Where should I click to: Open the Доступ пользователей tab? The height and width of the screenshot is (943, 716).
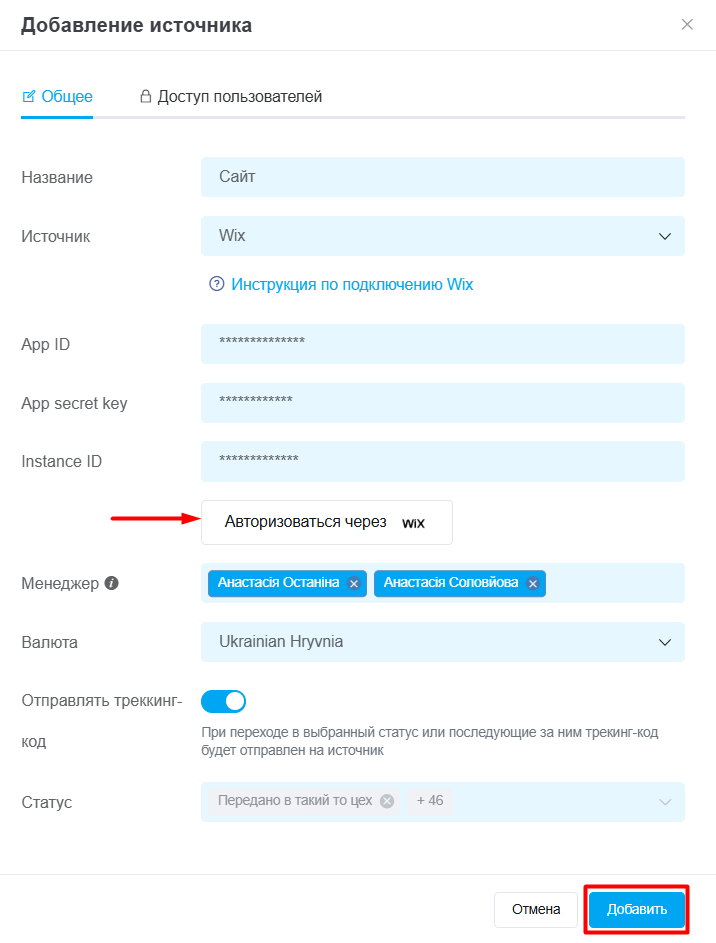230,97
